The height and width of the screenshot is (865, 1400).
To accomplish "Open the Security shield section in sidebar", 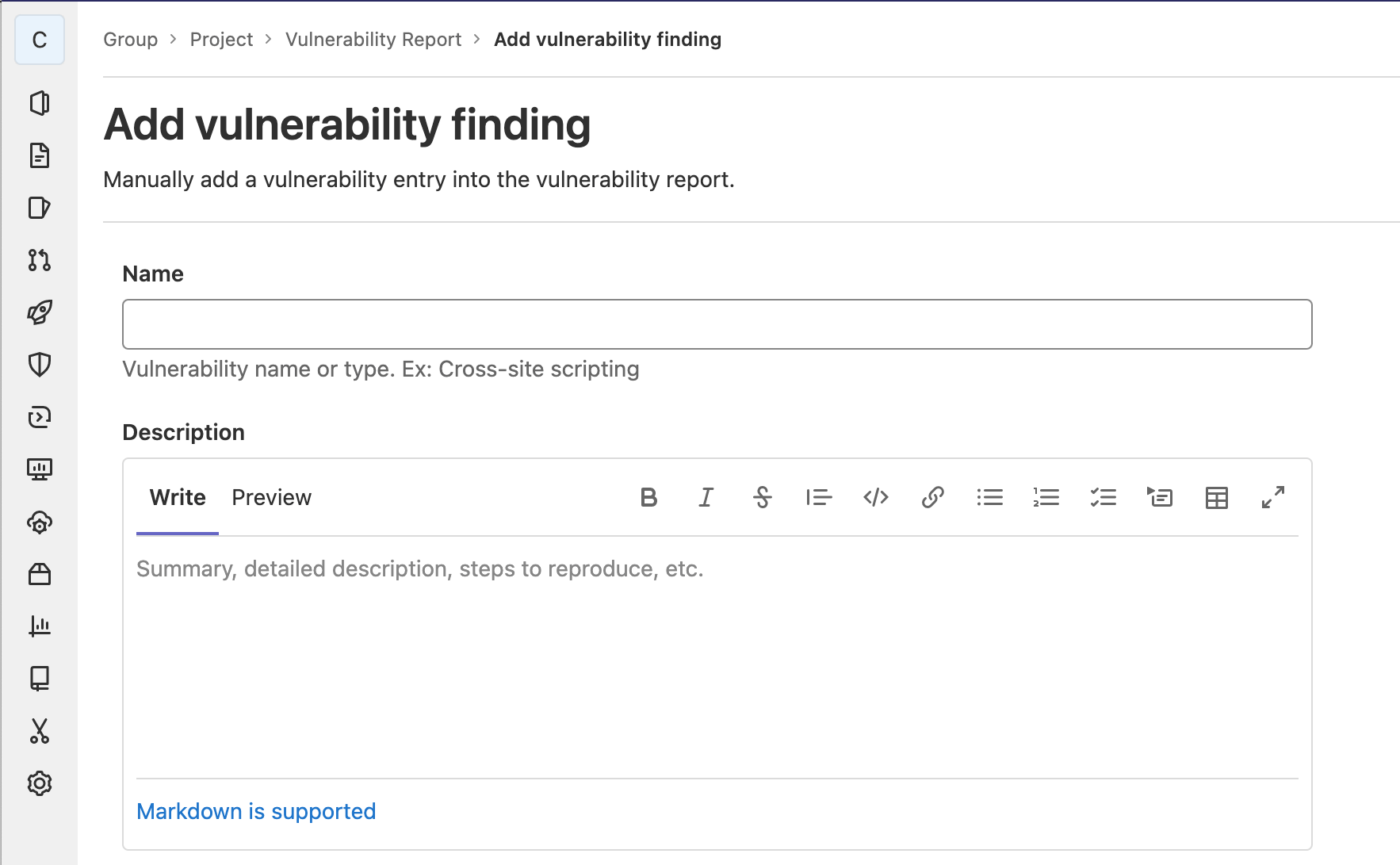I will (39, 365).
